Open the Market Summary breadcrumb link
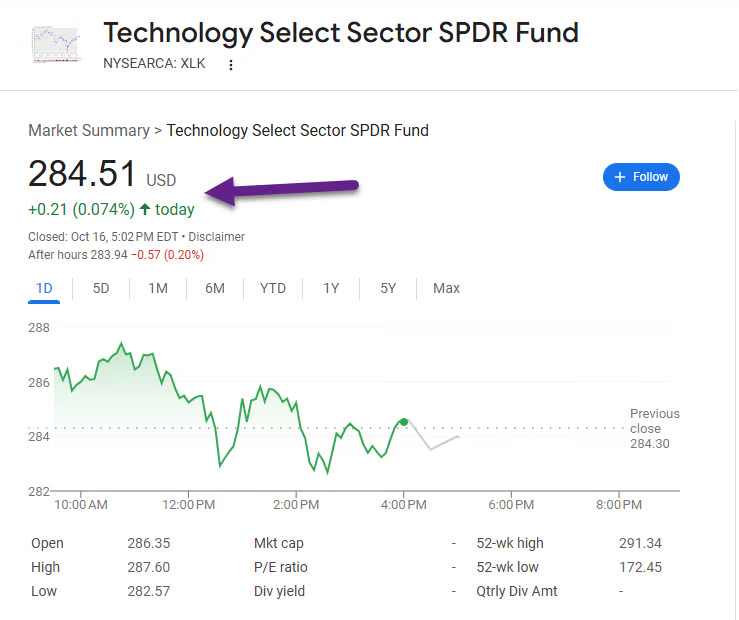 pos(87,130)
